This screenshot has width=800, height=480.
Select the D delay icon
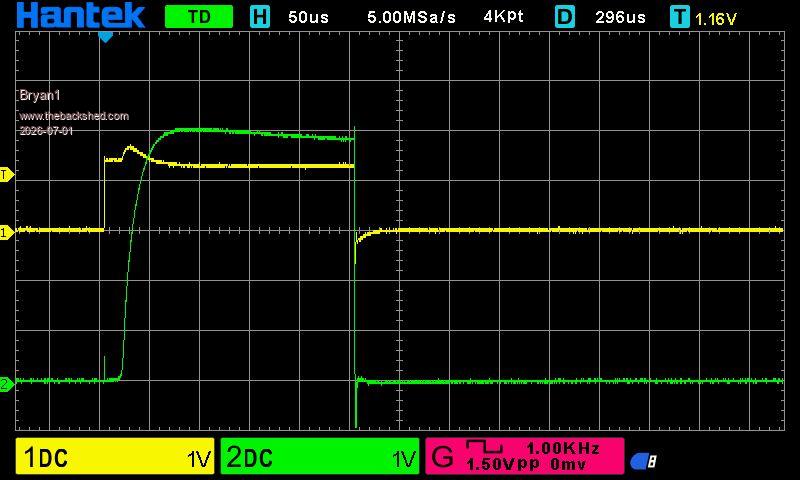click(x=564, y=17)
